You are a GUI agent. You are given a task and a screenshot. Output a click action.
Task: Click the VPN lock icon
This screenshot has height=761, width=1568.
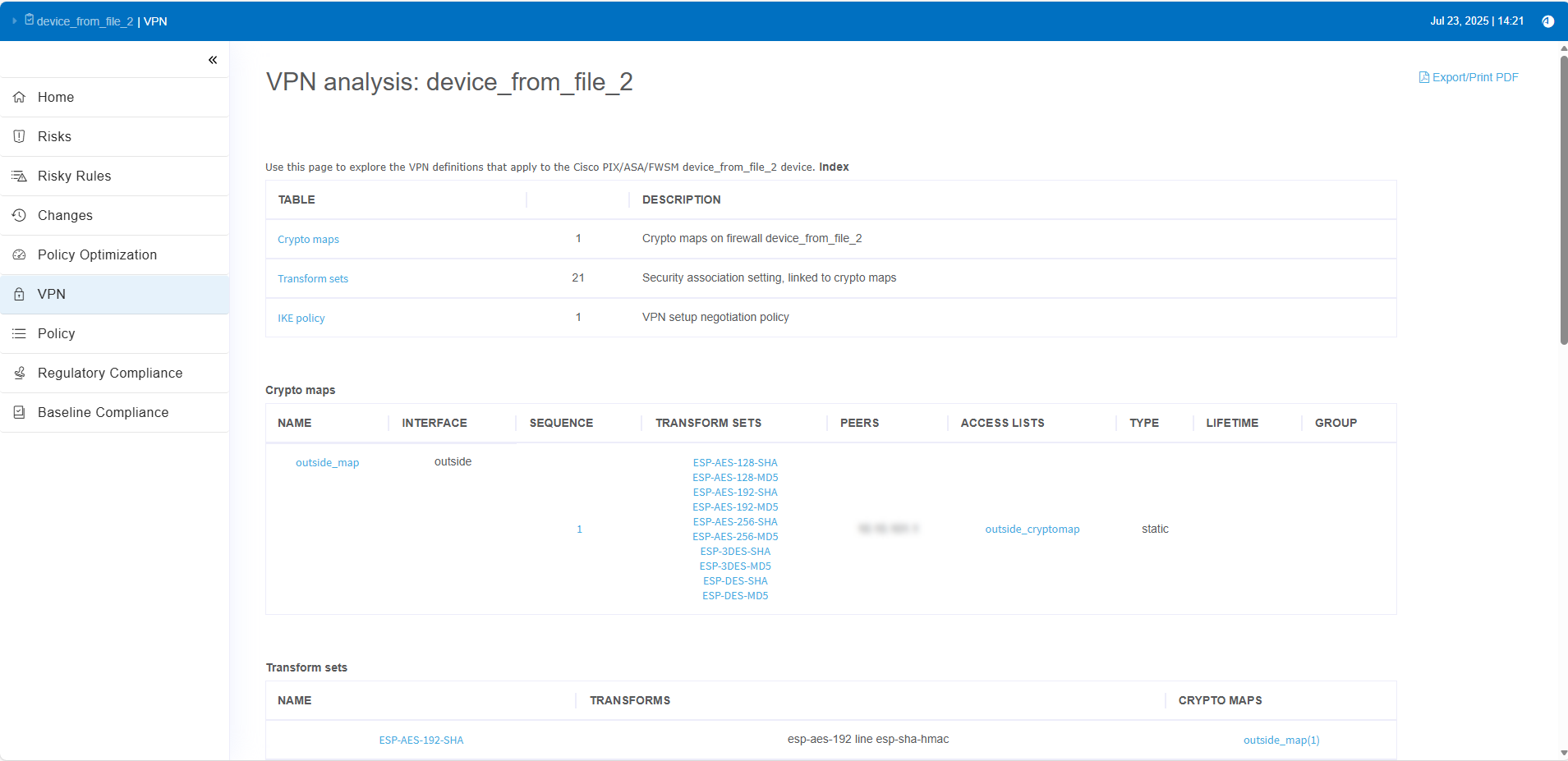point(20,294)
